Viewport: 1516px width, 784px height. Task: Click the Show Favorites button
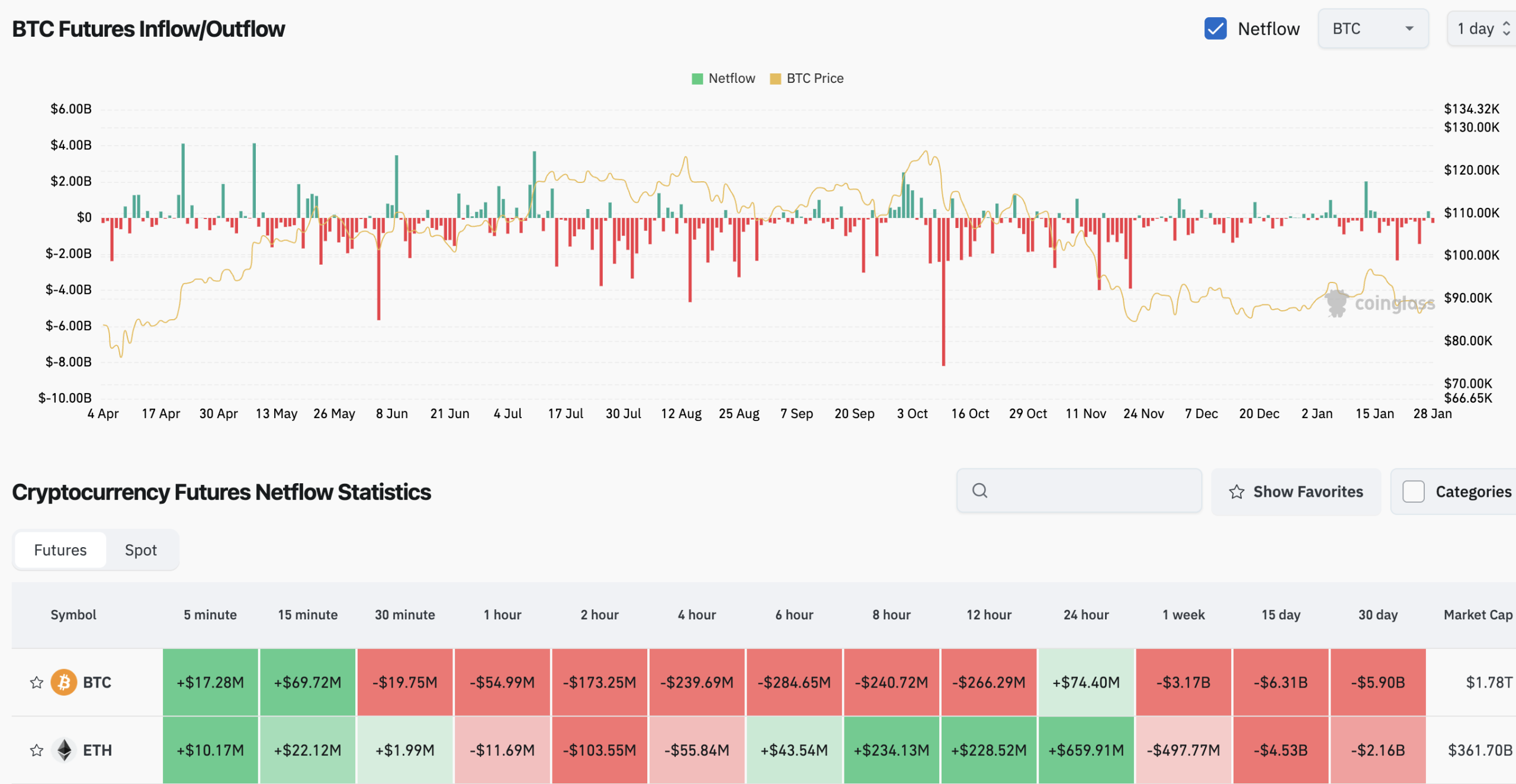pyautogui.click(x=1296, y=491)
